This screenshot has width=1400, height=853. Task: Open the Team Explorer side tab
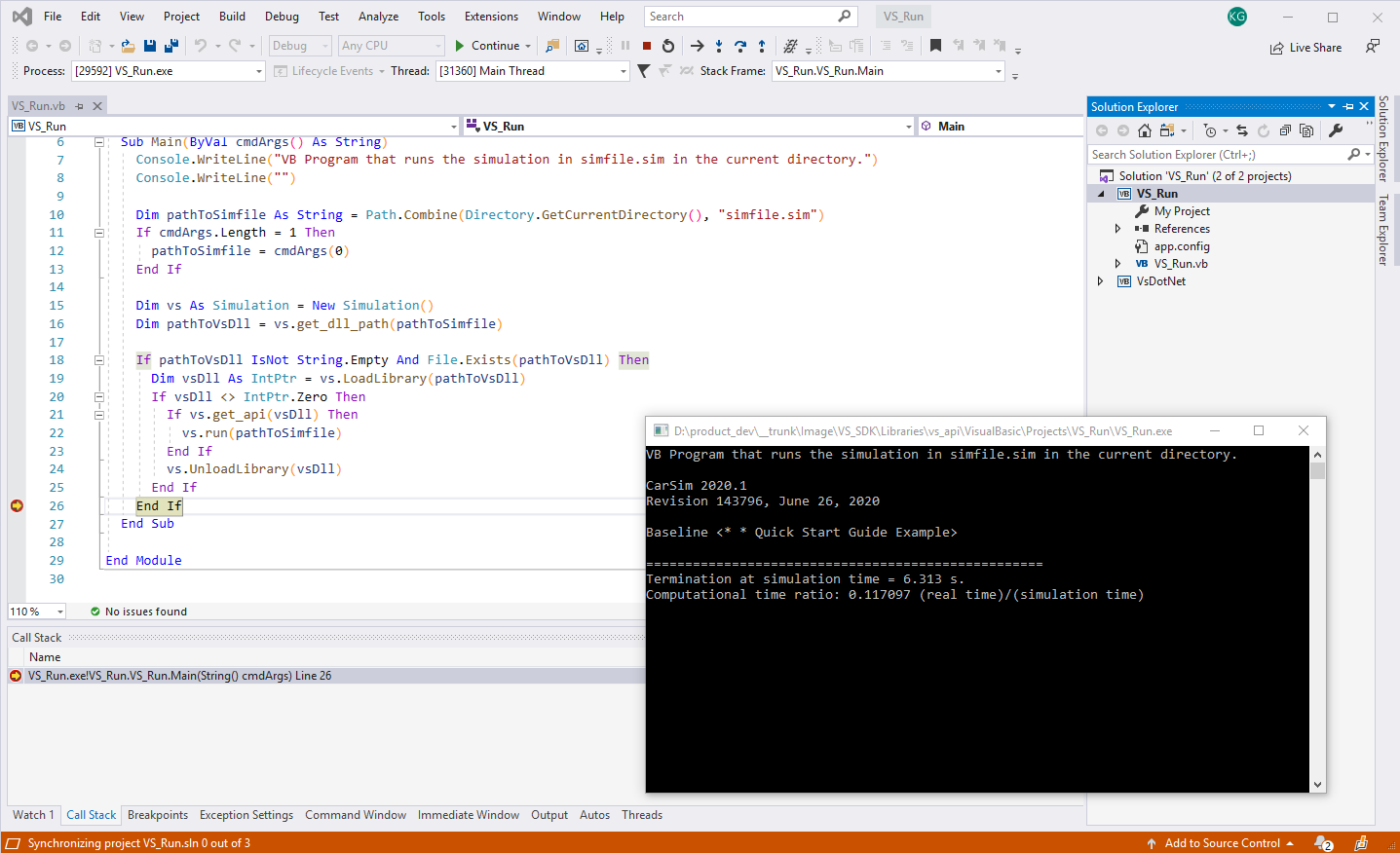tap(1383, 230)
